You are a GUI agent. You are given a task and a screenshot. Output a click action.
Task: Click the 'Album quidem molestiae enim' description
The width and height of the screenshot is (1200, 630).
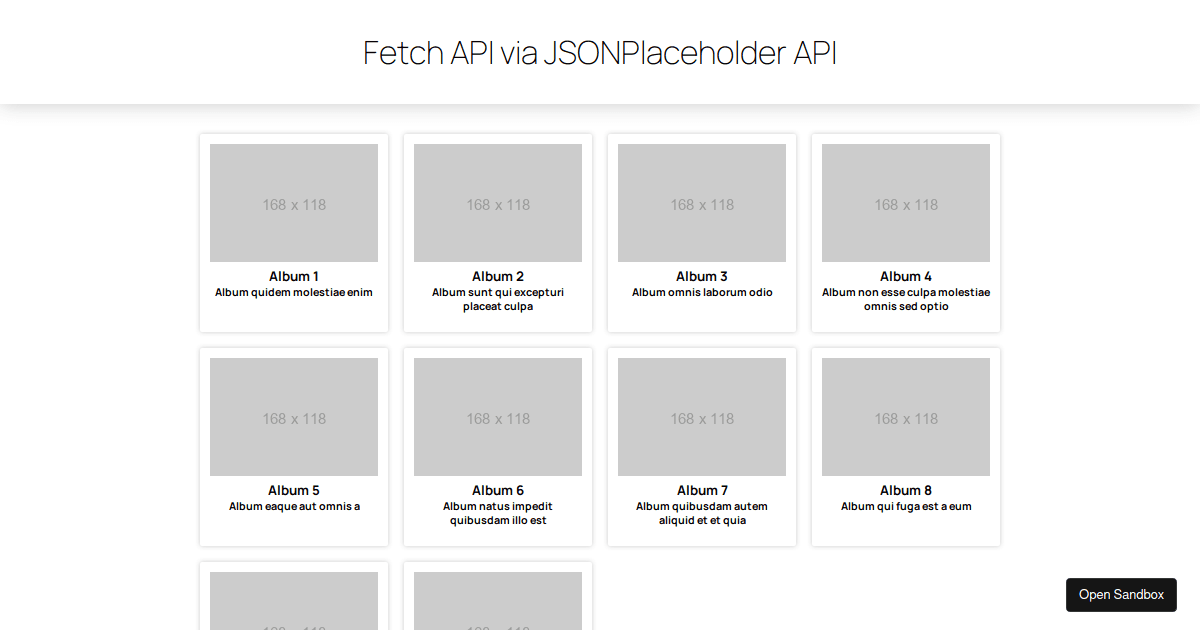coord(293,292)
